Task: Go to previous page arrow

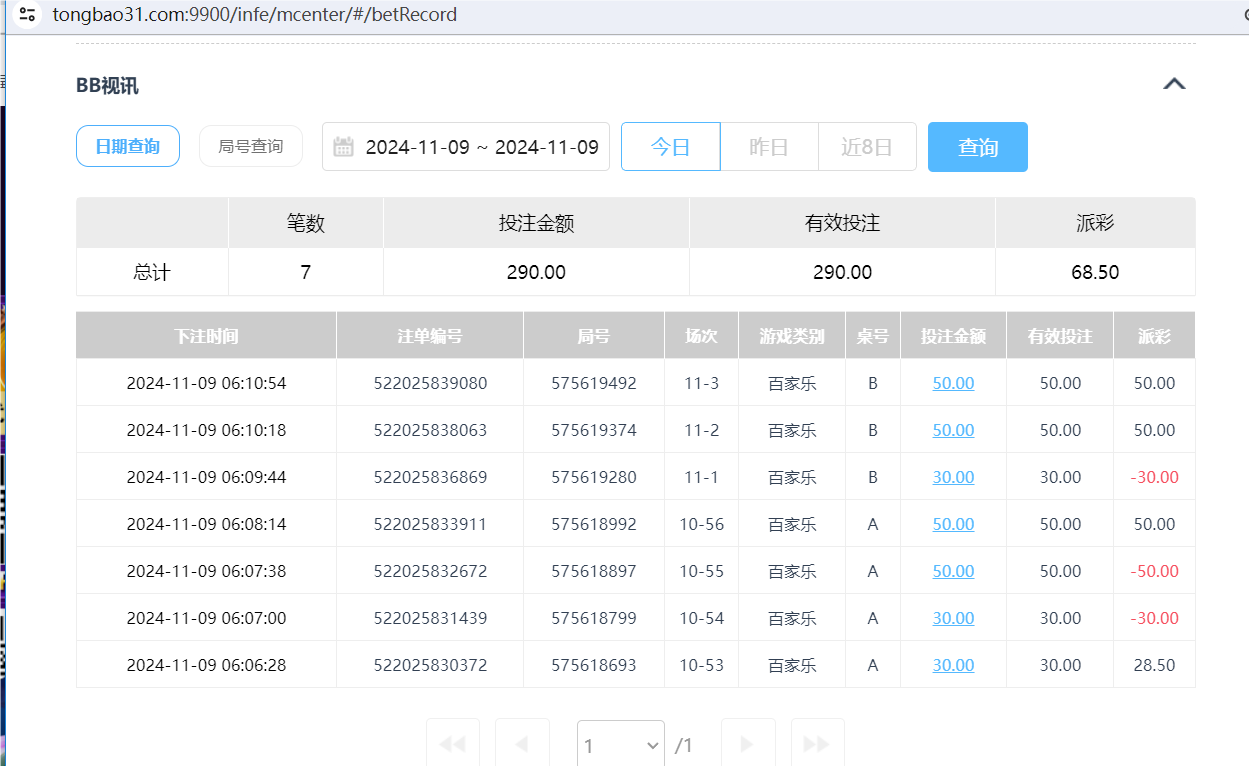Action: pyautogui.click(x=522, y=744)
